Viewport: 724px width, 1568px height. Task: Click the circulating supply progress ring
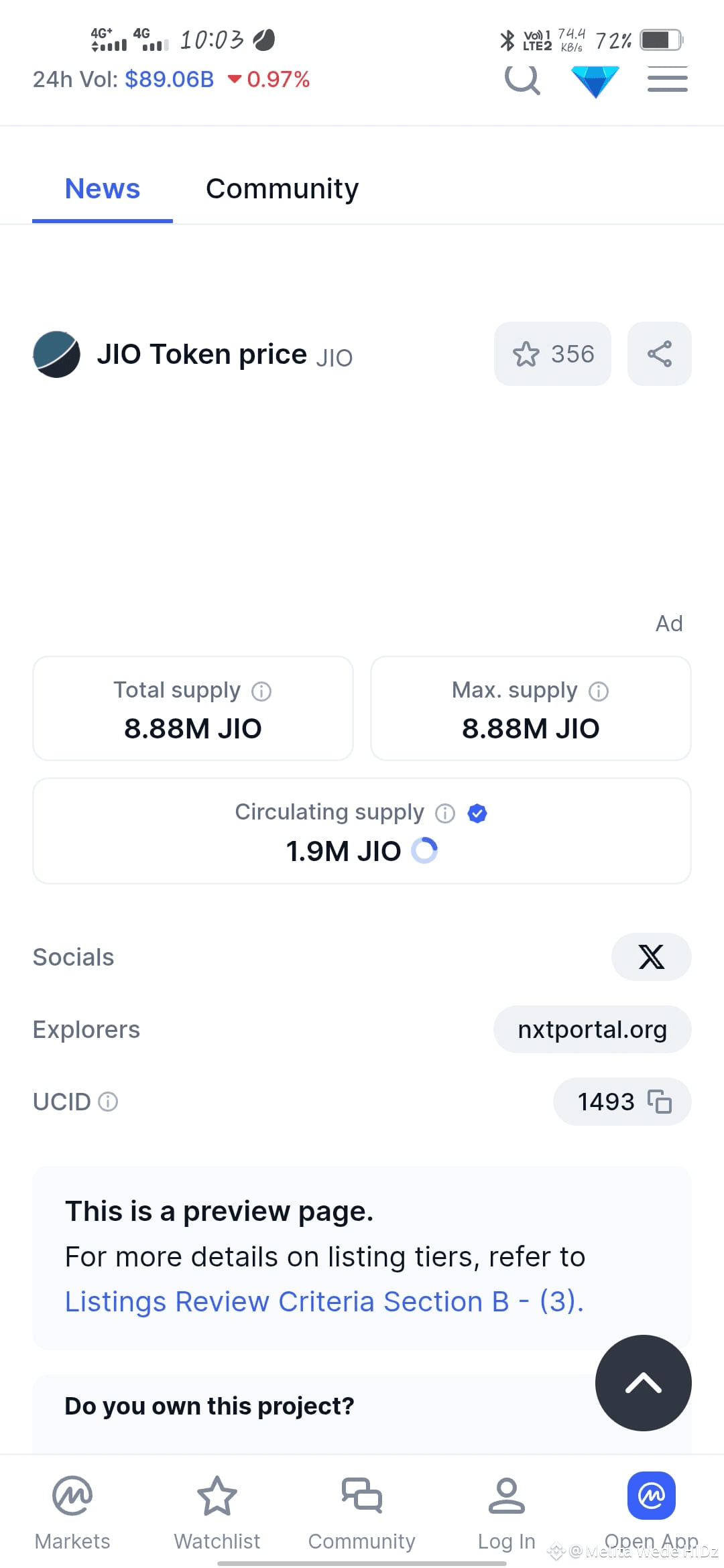424,851
